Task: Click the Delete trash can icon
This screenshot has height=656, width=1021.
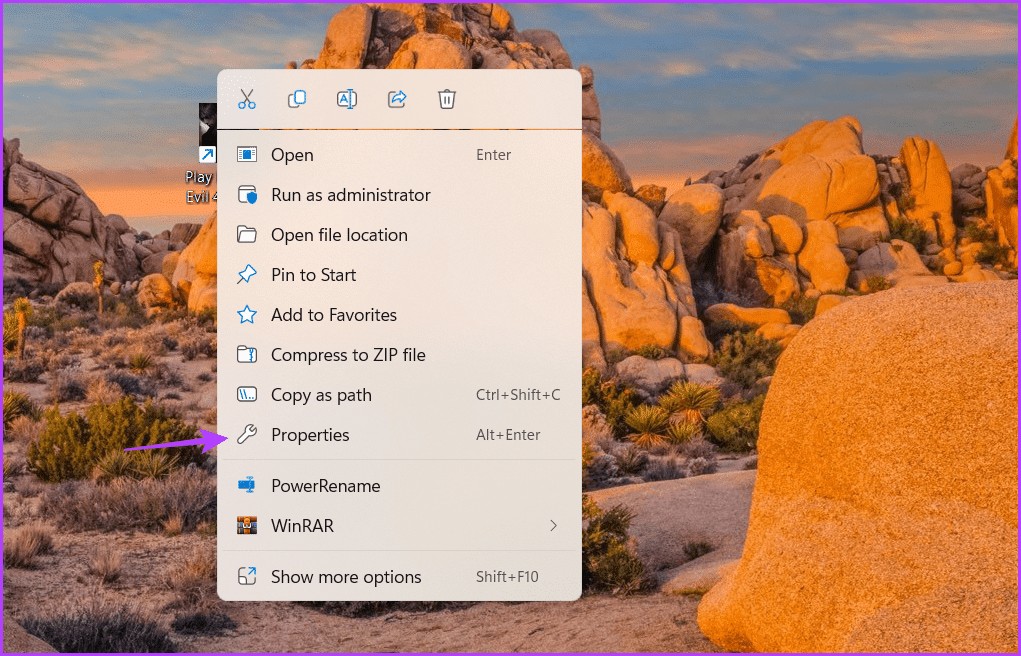Action: coord(447,99)
